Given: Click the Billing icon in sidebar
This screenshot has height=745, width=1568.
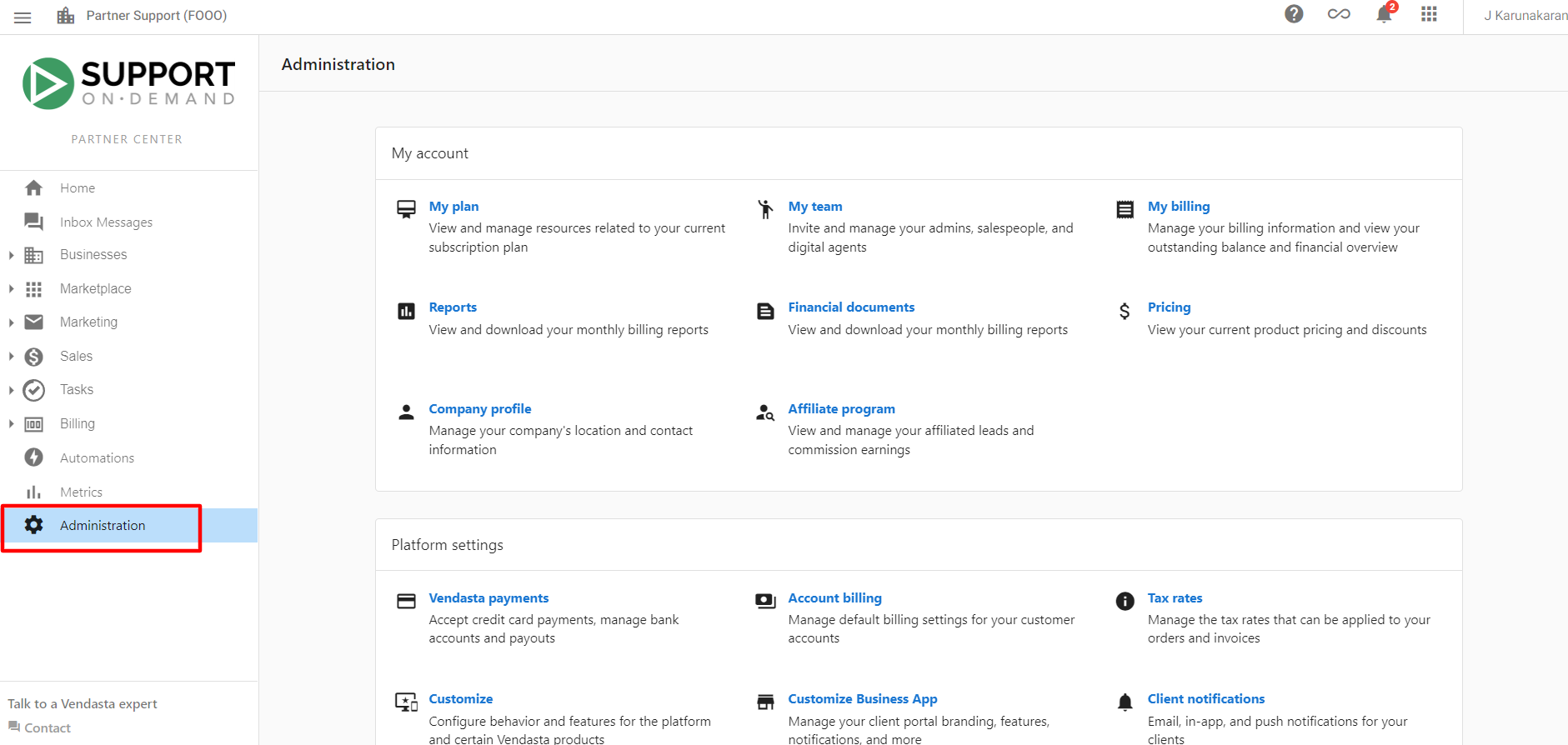Looking at the screenshot, I should (33, 424).
